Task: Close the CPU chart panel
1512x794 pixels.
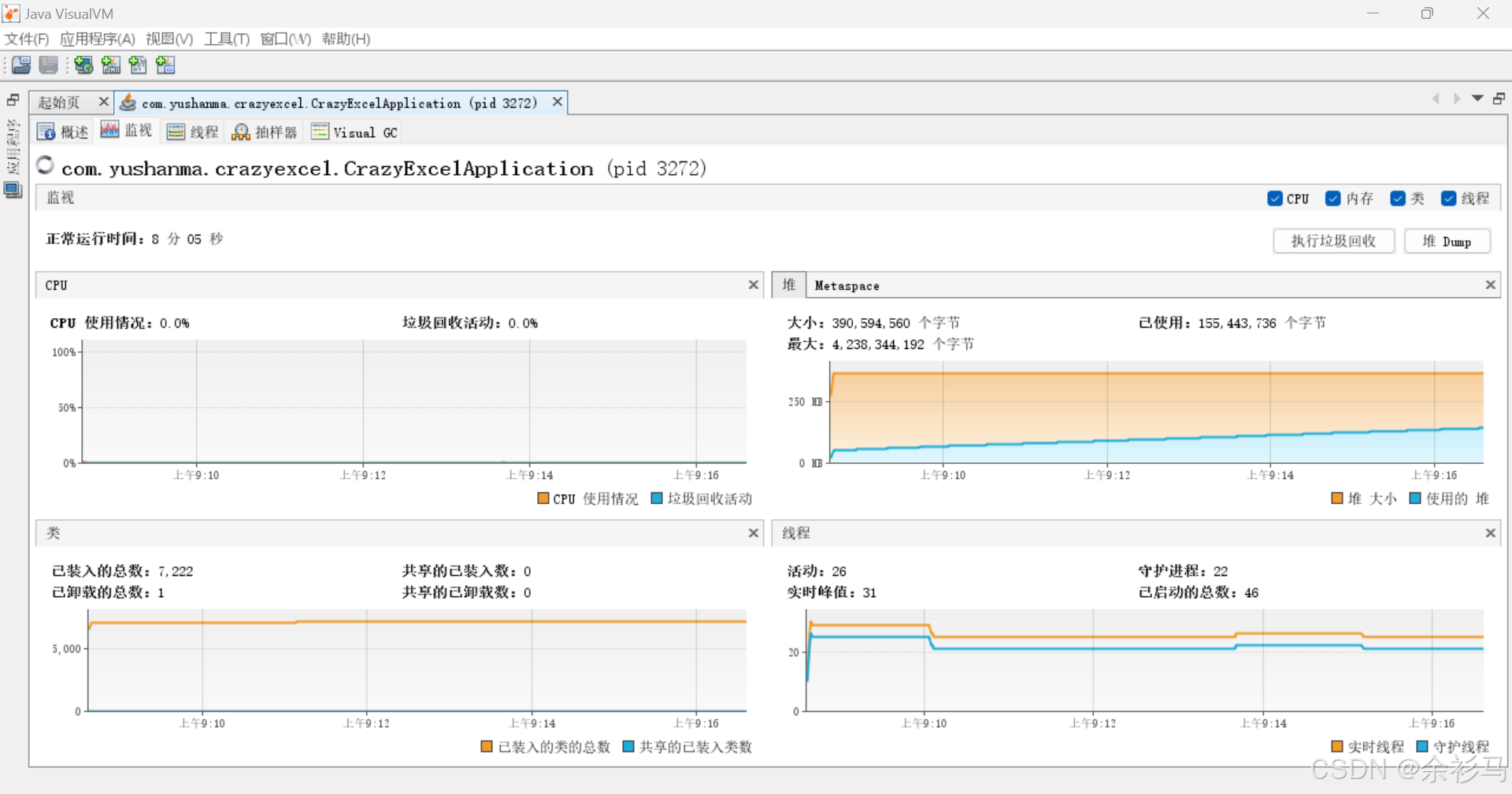Action: click(754, 285)
